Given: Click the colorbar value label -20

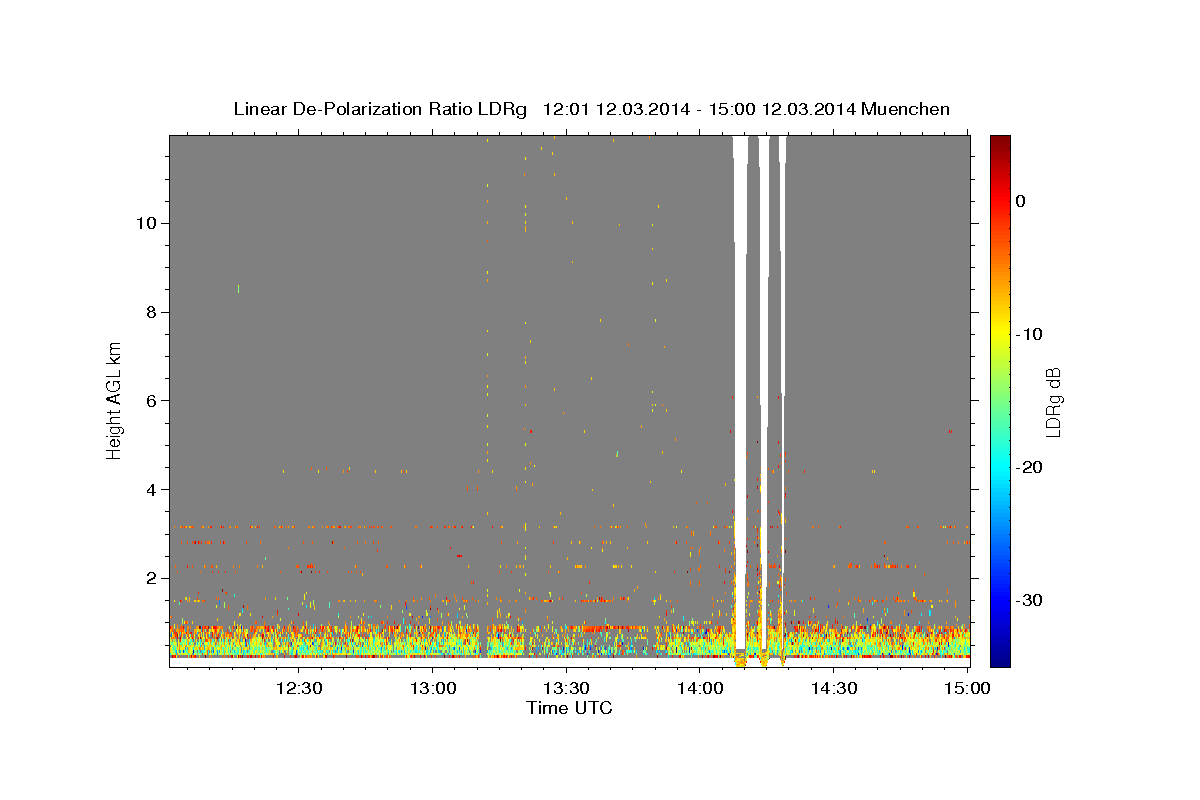Looking at the screenshot, I should coord(1030,467).
